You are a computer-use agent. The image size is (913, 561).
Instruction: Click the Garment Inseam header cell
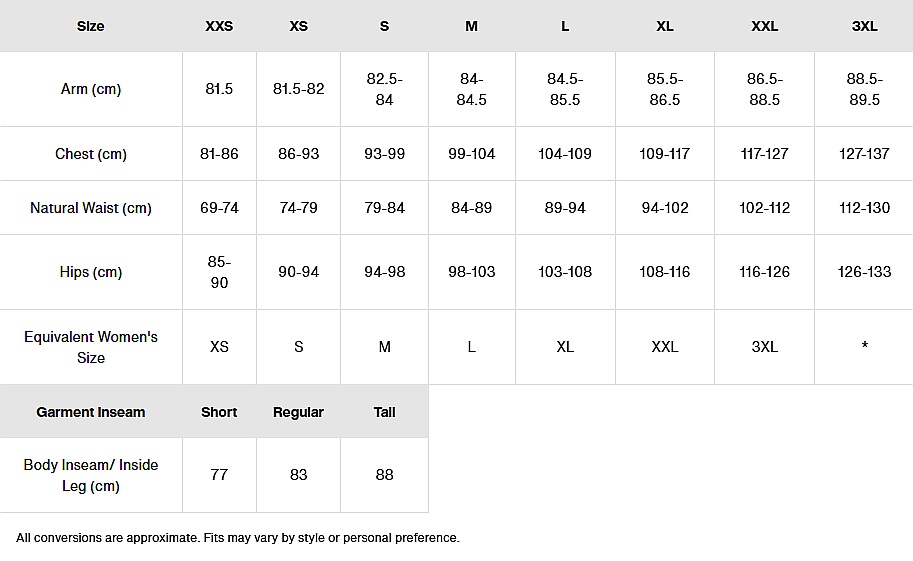(91, 412)
